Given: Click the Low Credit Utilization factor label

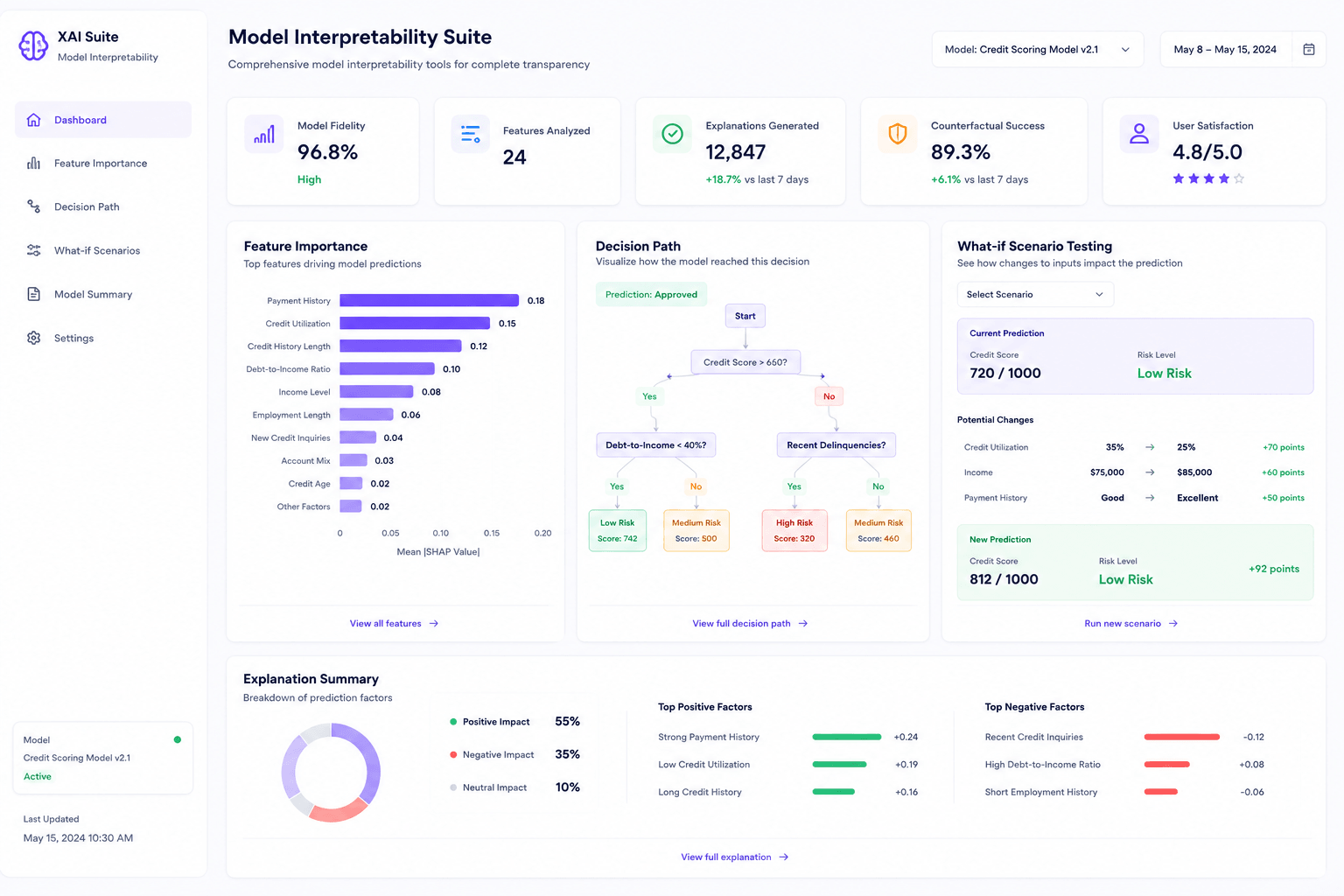Looking at the screenshot, I should 704,765.
